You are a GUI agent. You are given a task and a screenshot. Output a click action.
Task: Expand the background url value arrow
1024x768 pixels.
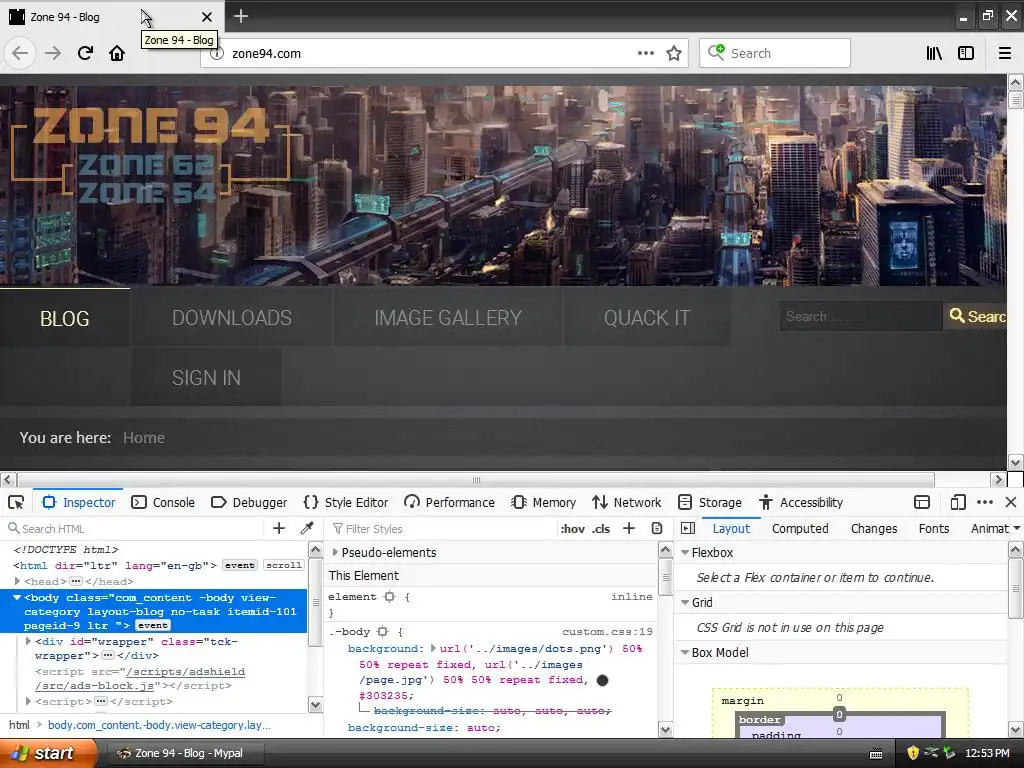click(433, 648)
